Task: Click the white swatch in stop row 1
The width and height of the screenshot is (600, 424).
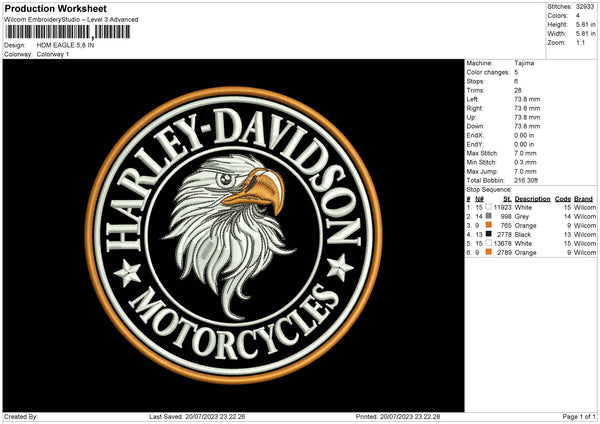Action: (488, 207)
